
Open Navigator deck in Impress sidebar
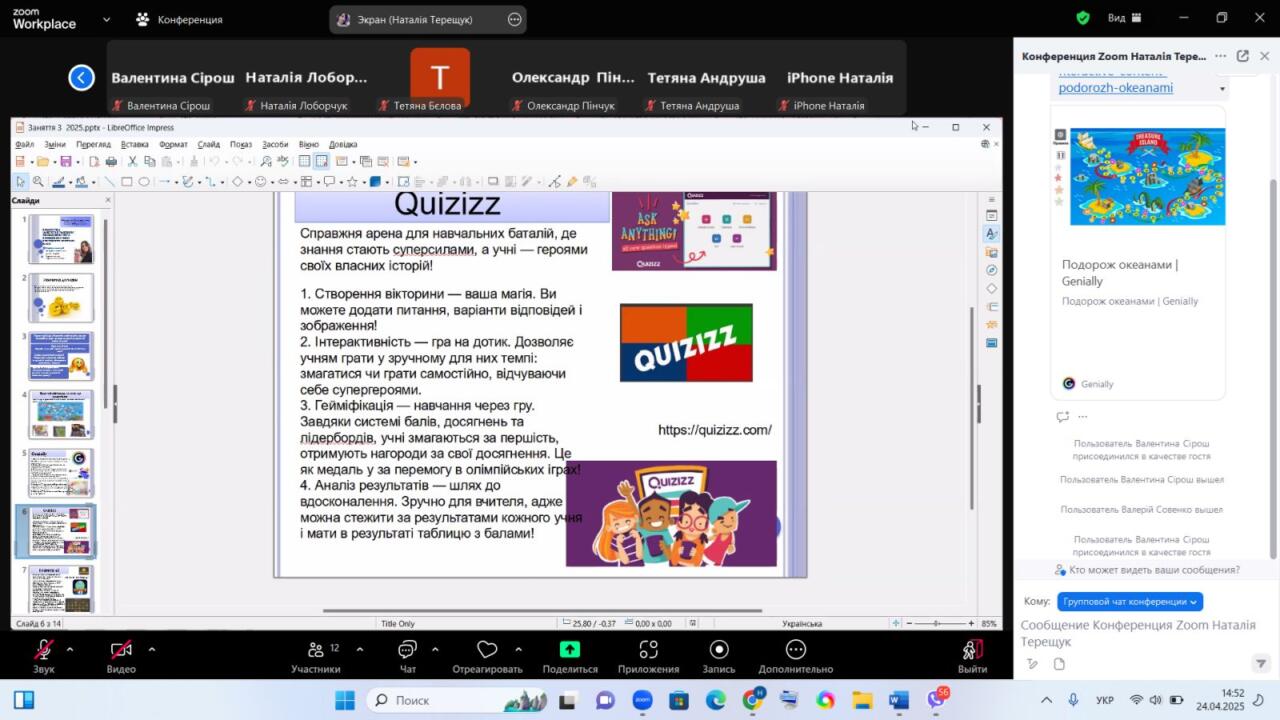click(x=992, y=270)
